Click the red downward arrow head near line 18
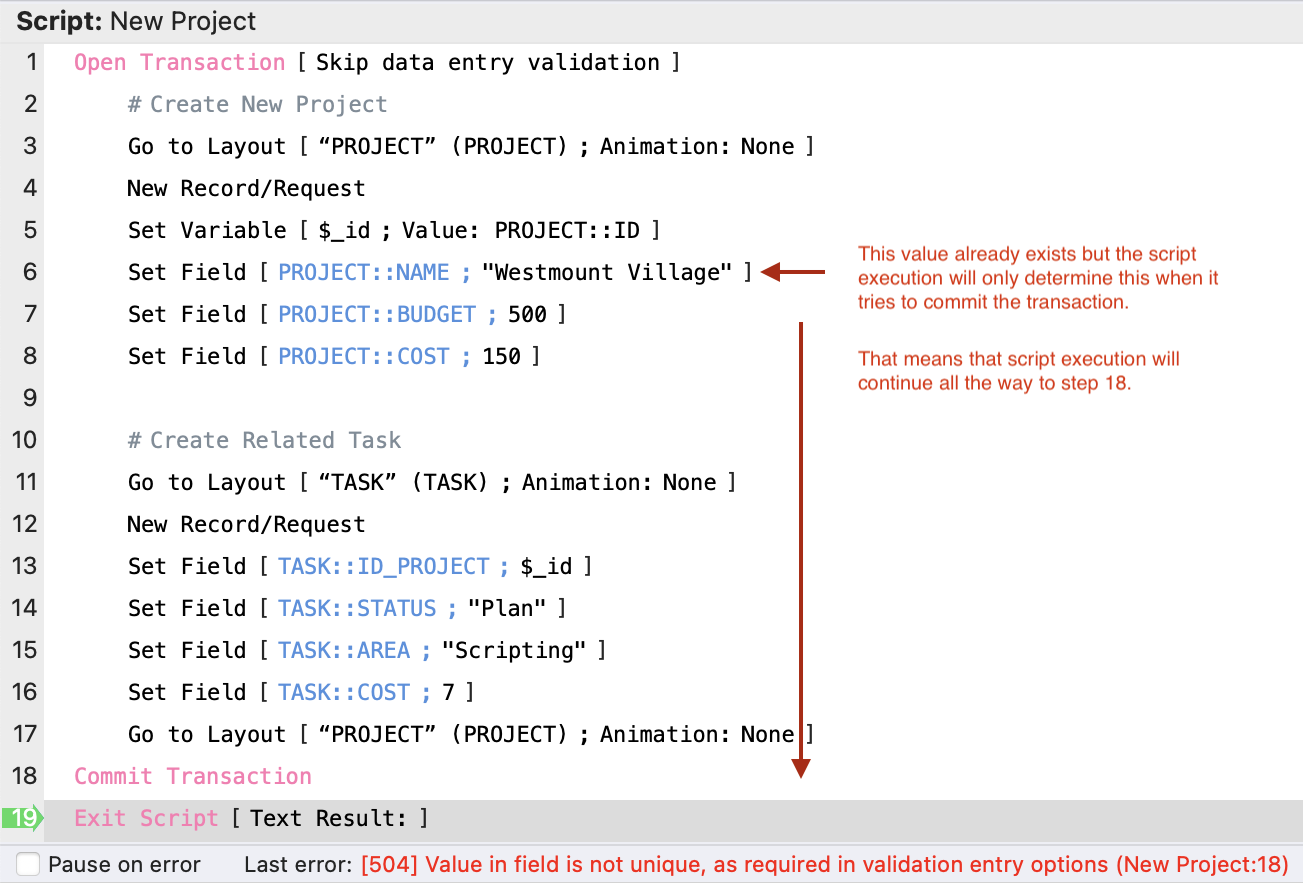This screenshot has height=883, width=1303. [x=801, y=767]
